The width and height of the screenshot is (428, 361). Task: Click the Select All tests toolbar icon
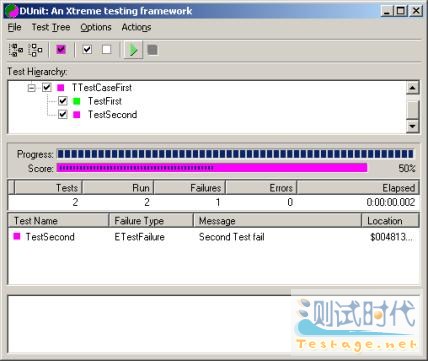click(x=16, y=50)
